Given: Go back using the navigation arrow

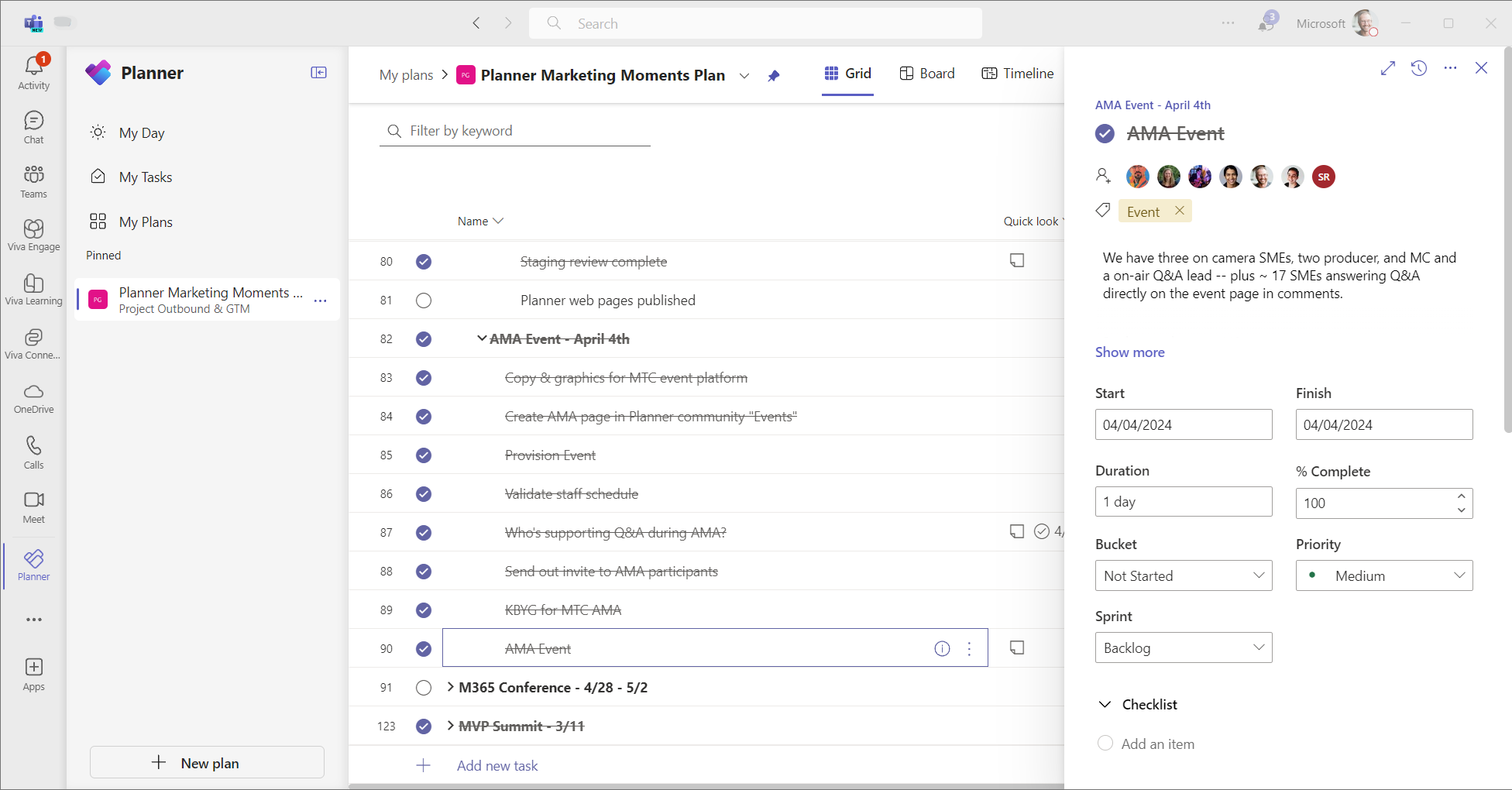Looking at the screenshot, I should [476, 23].
